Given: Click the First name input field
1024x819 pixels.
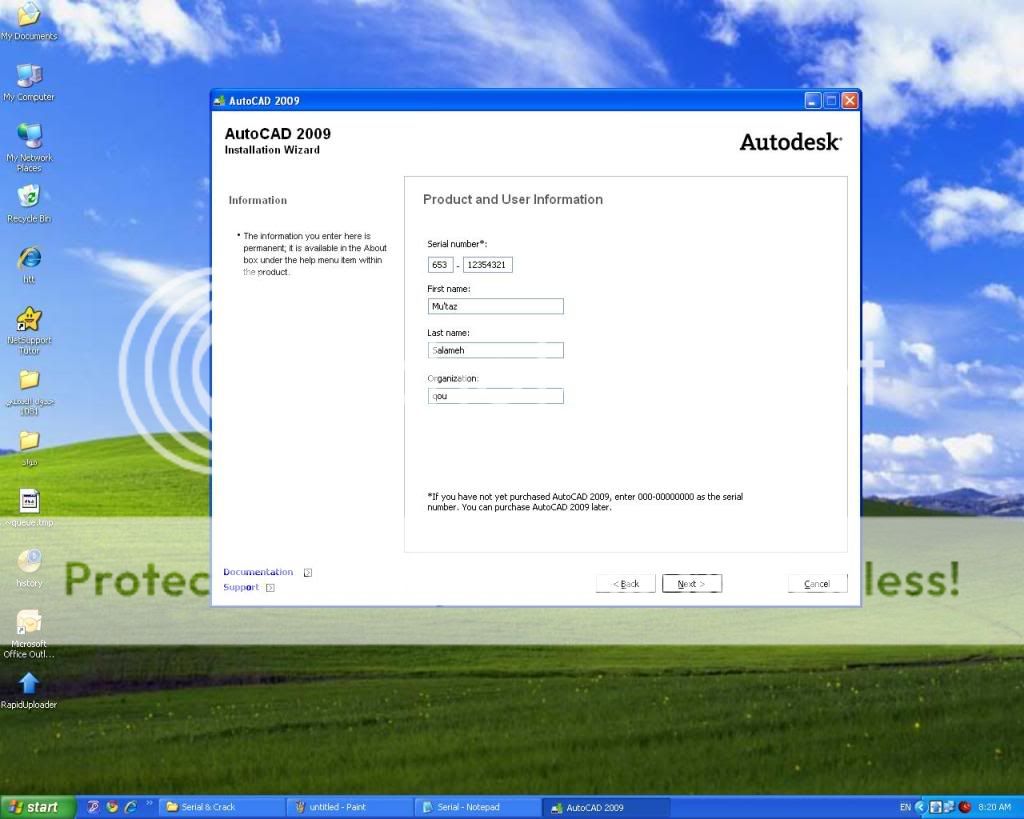Looking at the screenshot, I should [x=495, y=307].
